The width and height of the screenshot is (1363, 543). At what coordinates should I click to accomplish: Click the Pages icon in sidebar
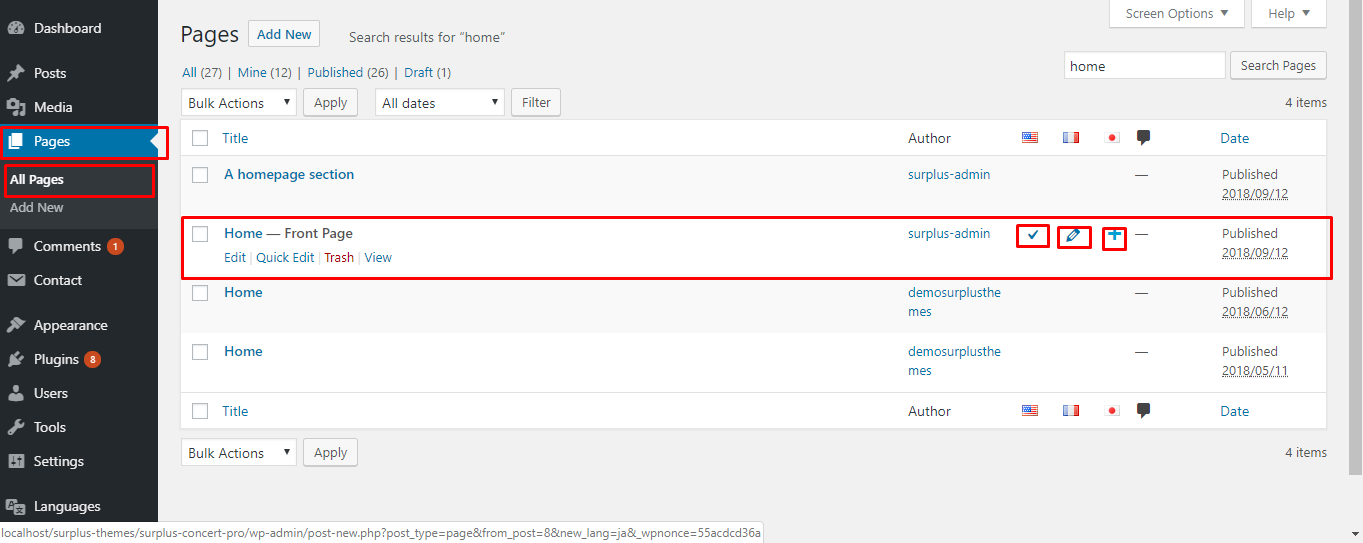(x=16, y=141)
